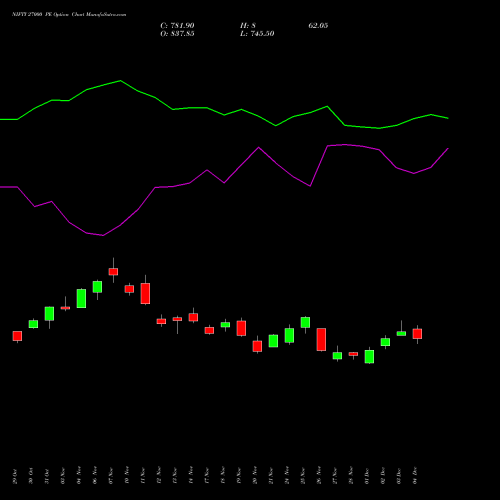Screen dimensions: 500x500
Task: Click the 04 Dec date label
Action: [415, 476]
